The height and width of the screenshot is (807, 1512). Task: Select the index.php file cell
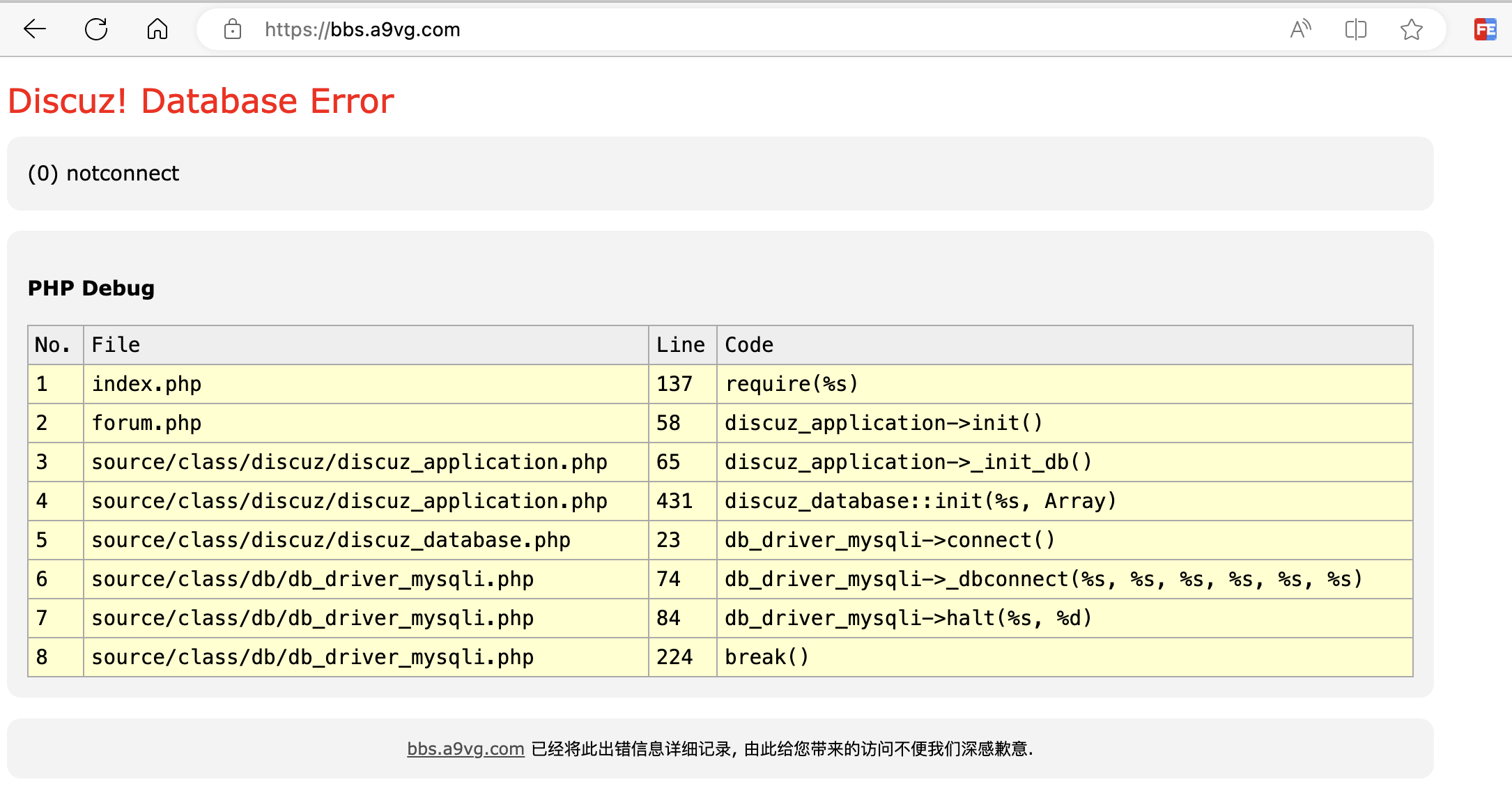click(x=366, y=384)
